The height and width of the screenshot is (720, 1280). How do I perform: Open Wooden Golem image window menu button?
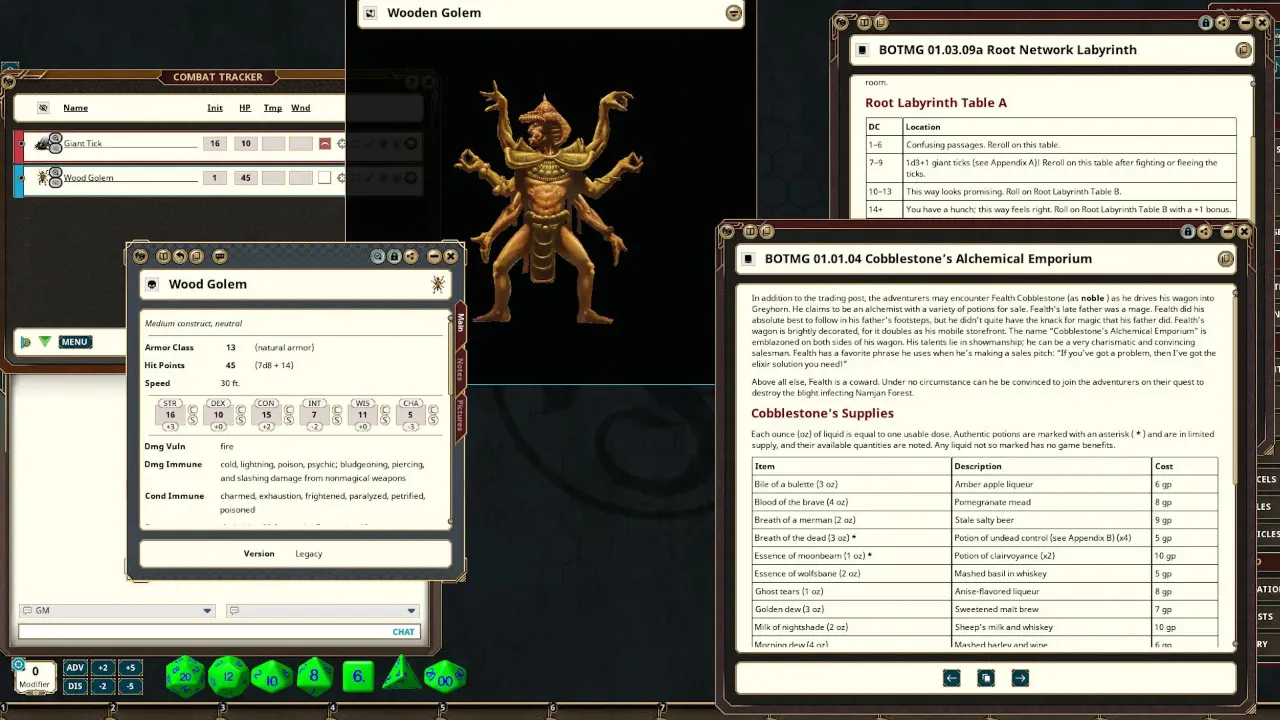point(734,13)
